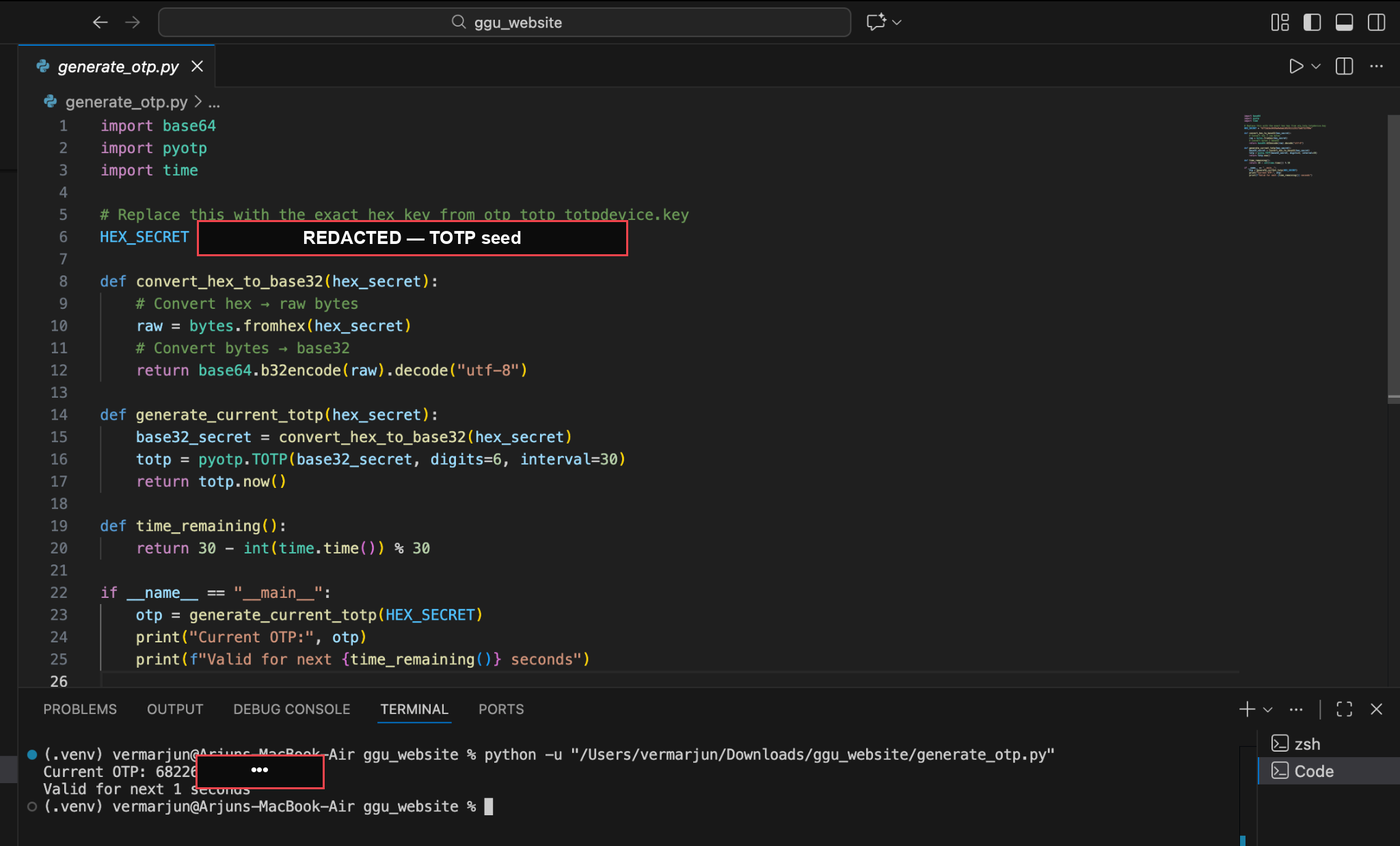Click the "Valid for next" f-string print line

tap(363, 659)
